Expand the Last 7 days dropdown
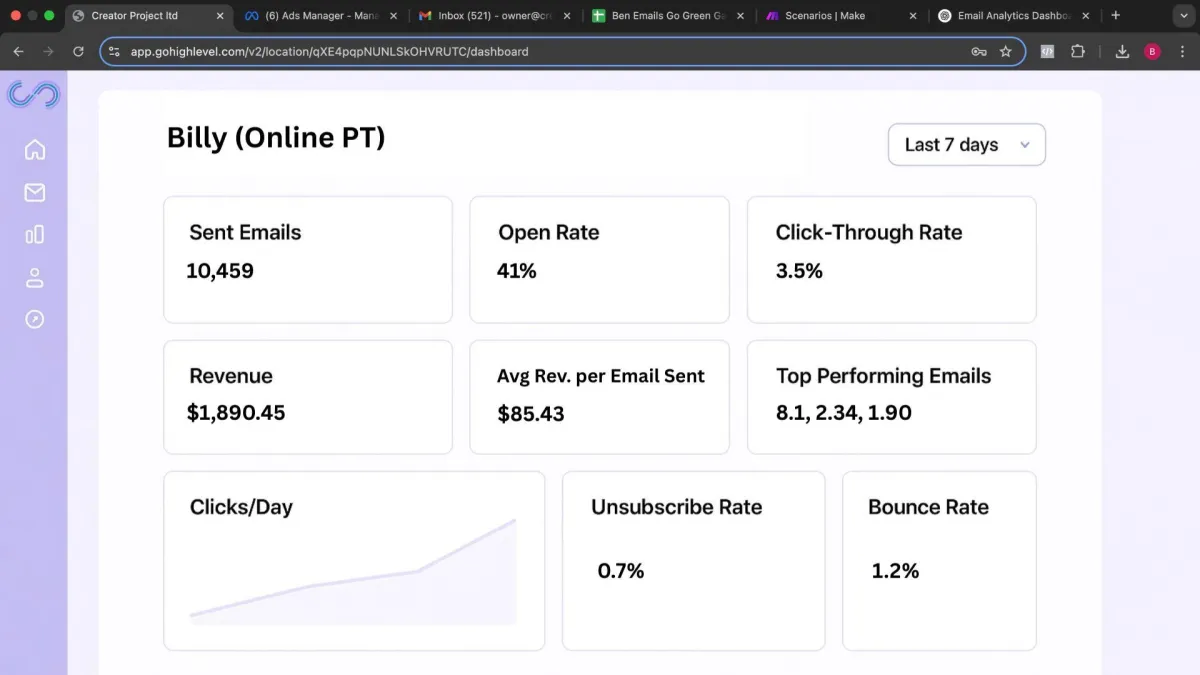The image size is (1200, 675). (966, 145)
